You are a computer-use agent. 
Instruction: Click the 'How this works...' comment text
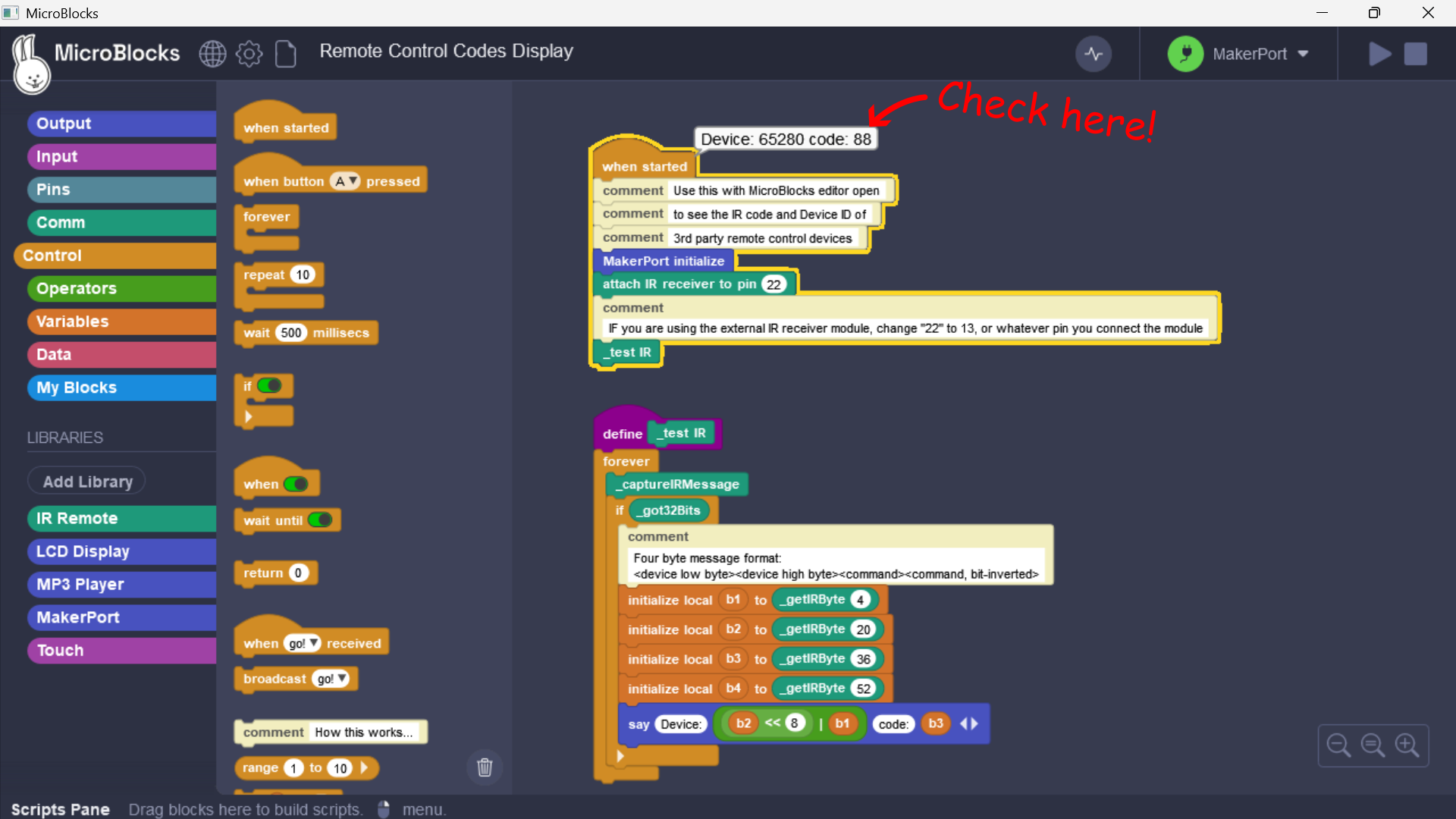click(364, 733)
